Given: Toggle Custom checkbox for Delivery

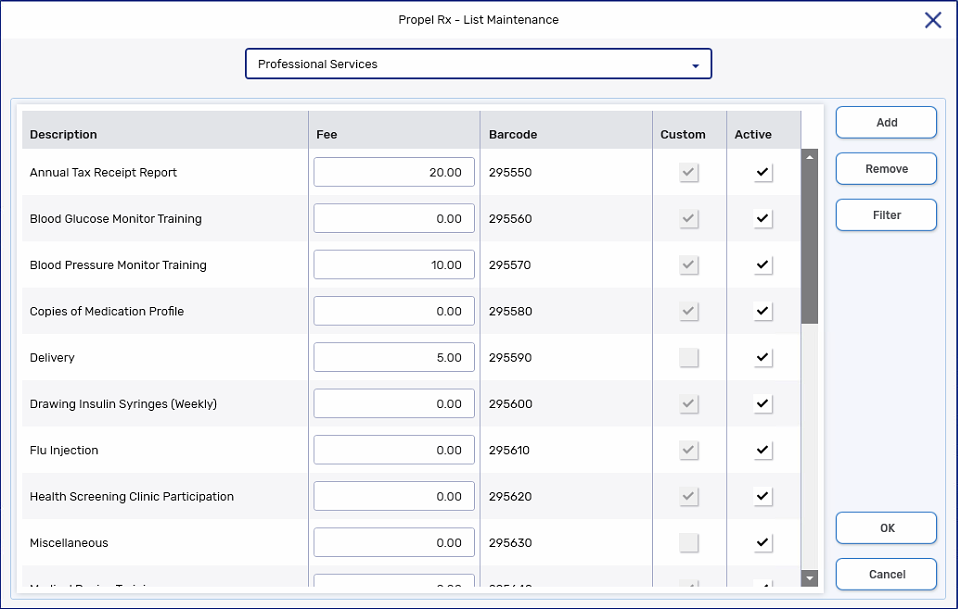Looking at the screenshot, I should pos(688,357).
